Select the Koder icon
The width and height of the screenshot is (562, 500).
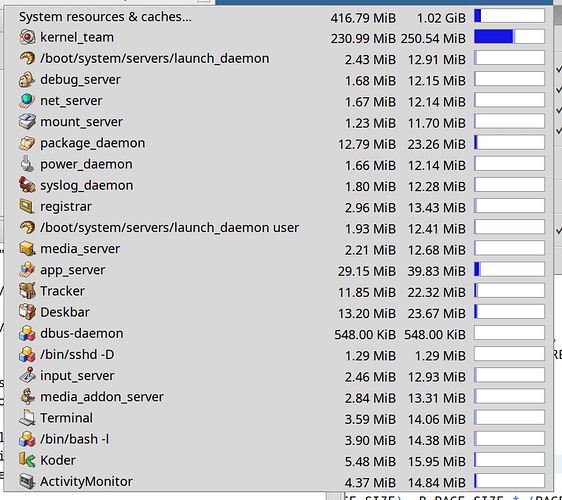27,460
